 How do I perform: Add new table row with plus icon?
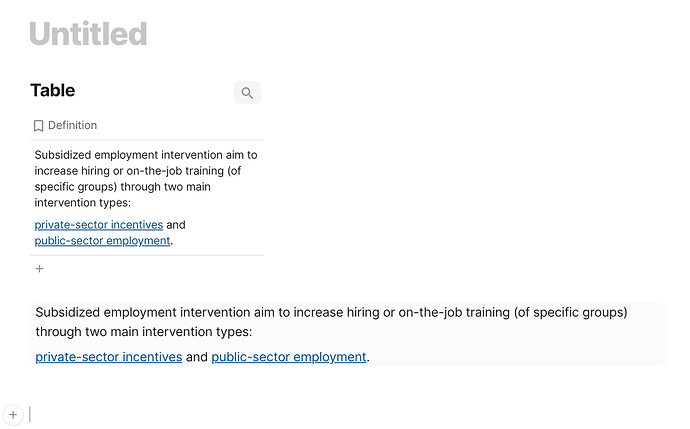40,268
